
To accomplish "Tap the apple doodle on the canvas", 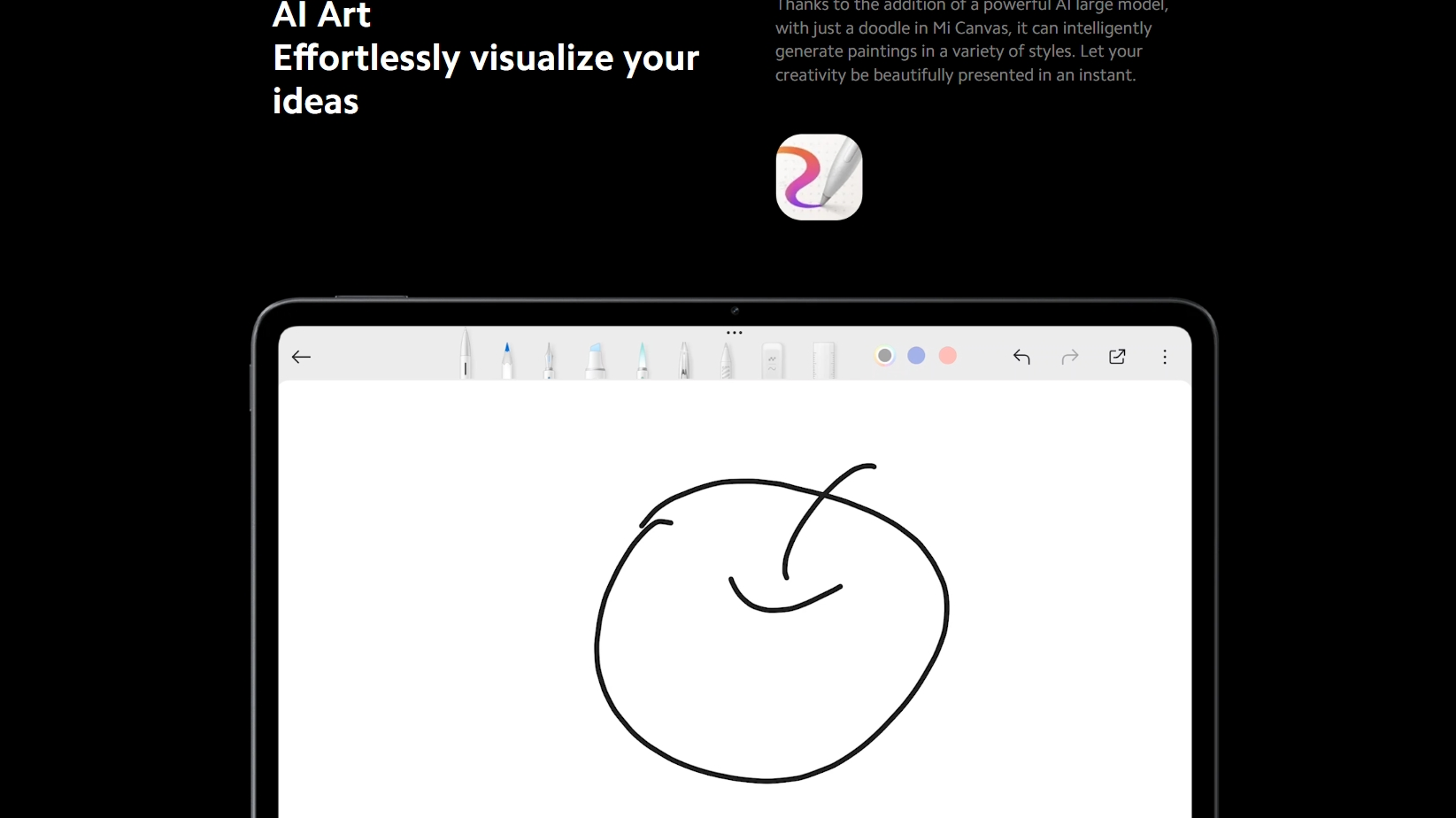I will click(x=772, y=623).
